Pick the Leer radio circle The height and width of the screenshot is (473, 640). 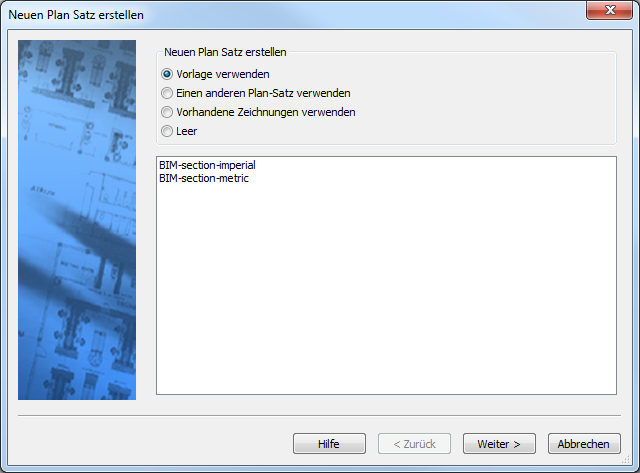(167, 131)
